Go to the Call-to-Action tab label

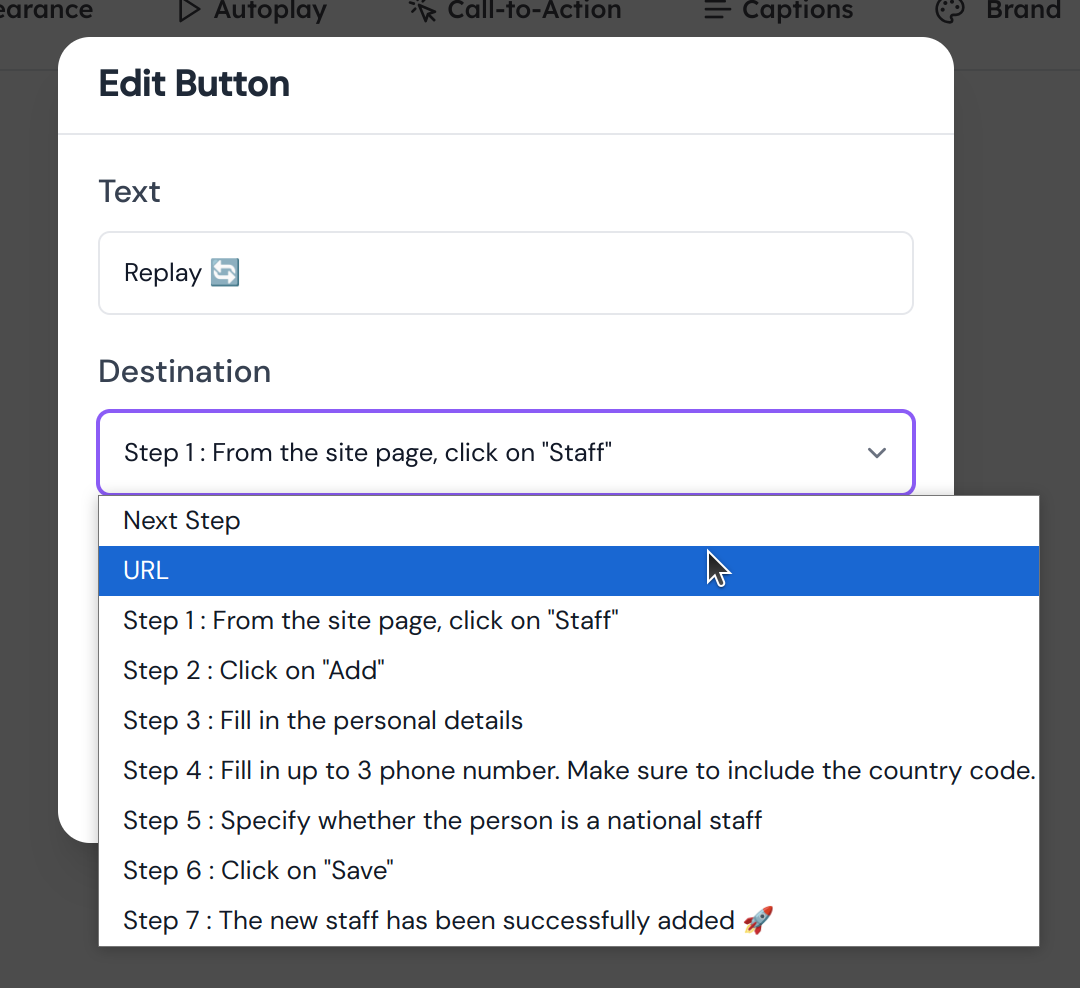click(x=534, y=11)
